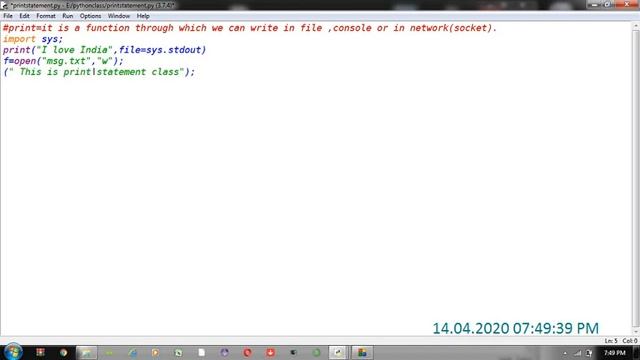Open the Window menu
This screenshot has height=360, width=640.
pos(119,16)
